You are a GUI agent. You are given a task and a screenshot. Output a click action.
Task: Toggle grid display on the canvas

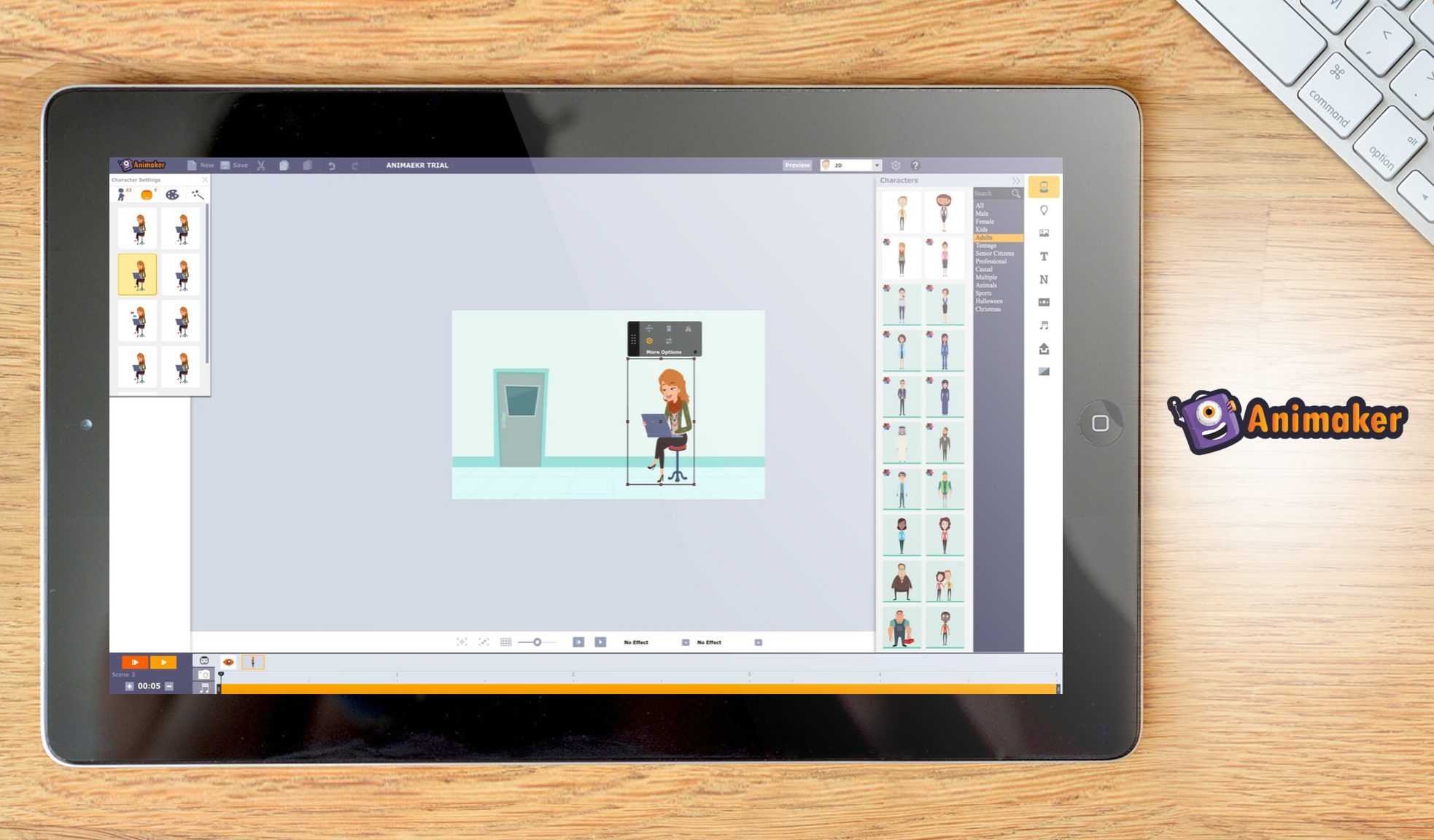(506, 642)
